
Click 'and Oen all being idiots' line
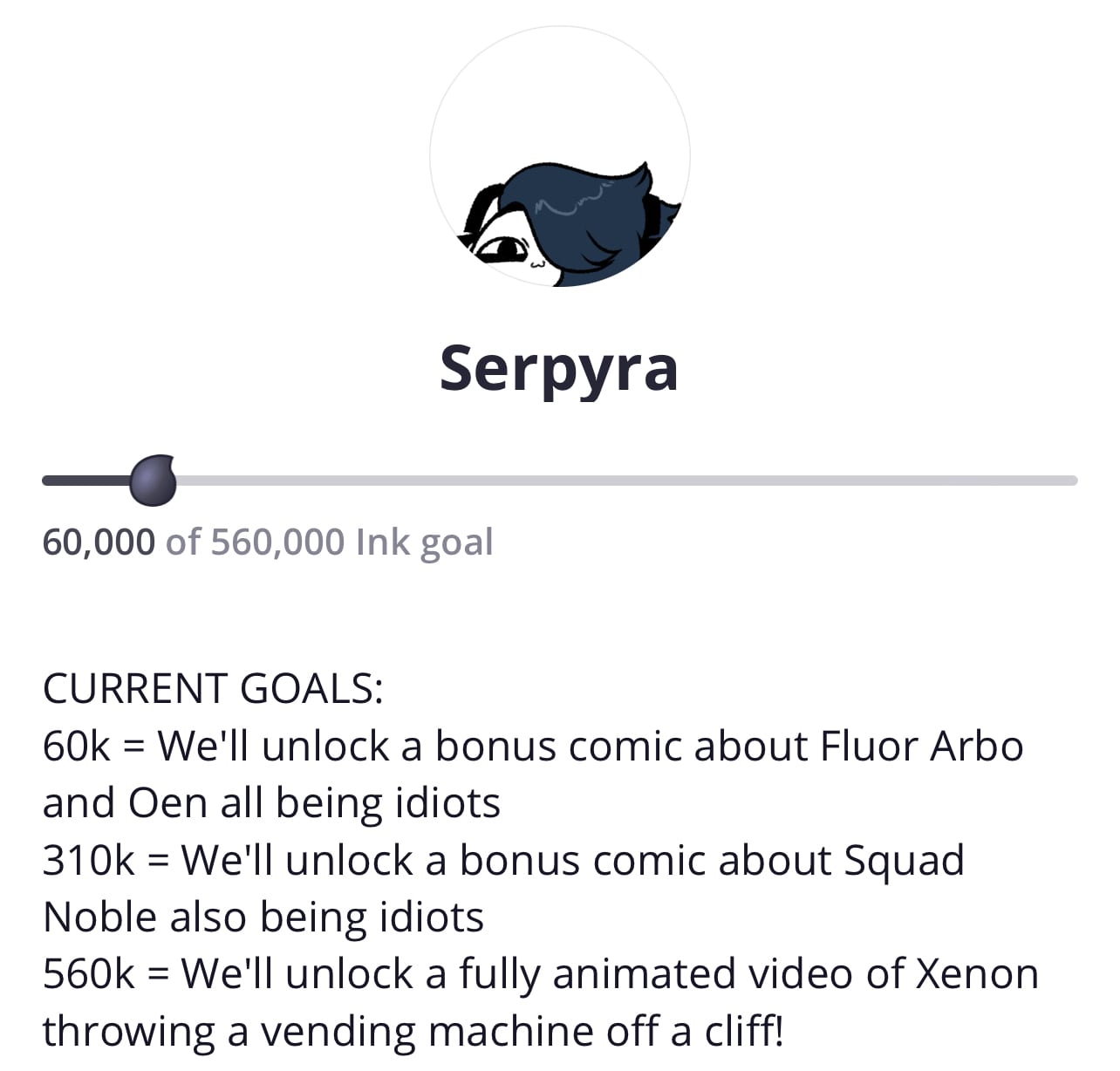tap(271, 803)
